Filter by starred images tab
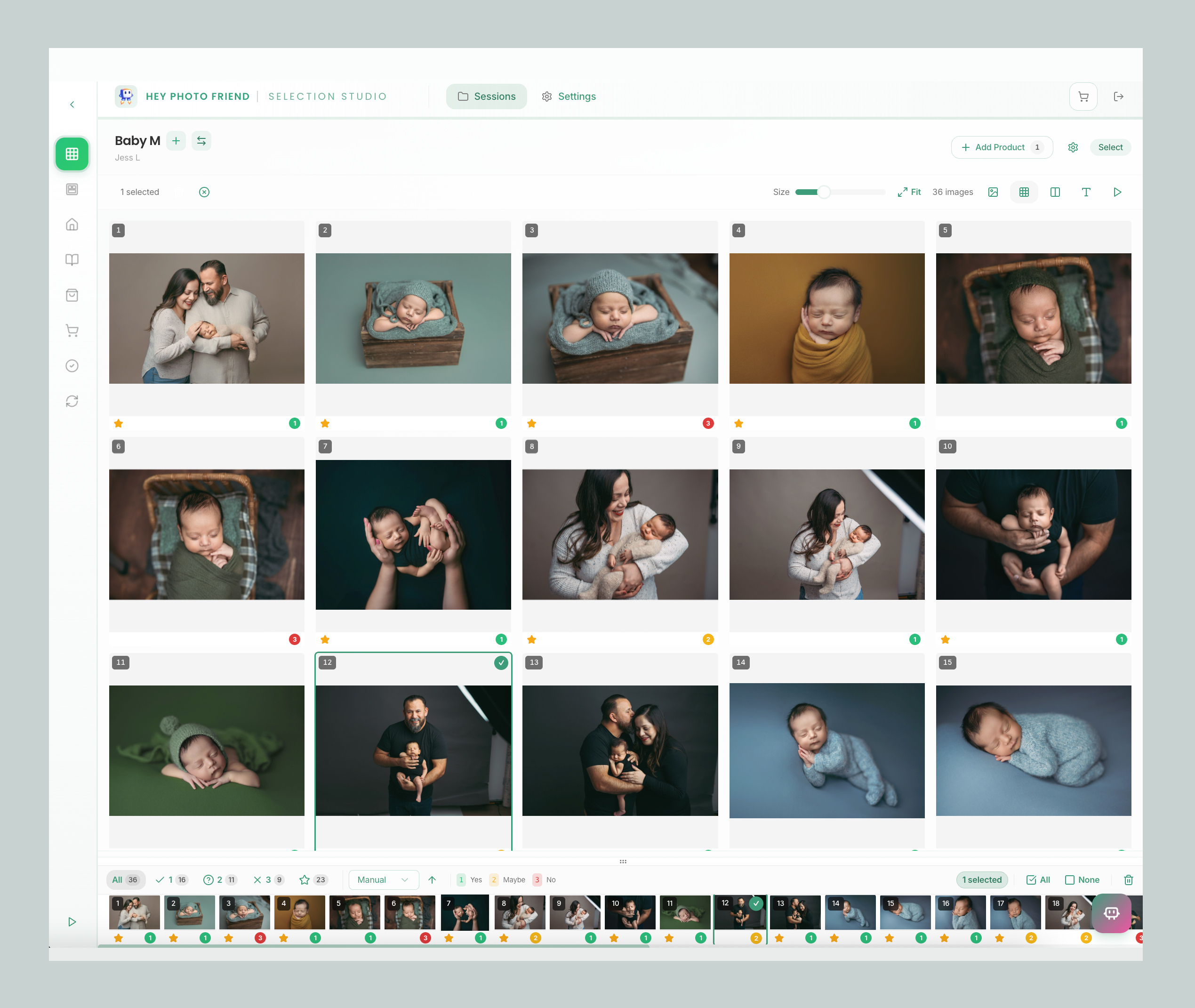 click(313, 880)
